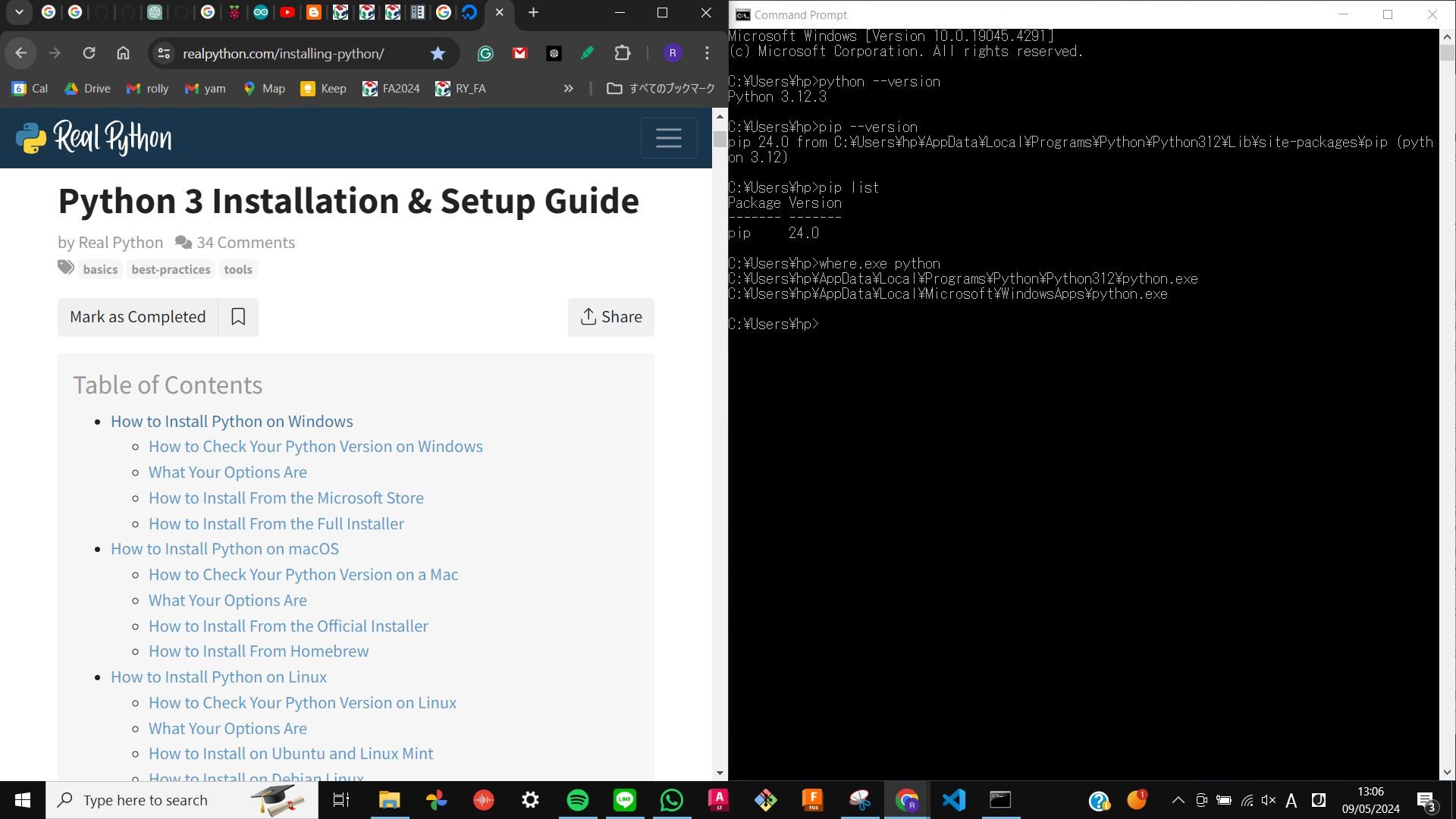1456x819 pixels.
Task: Open the yam Gmail bookmark
Action: pyautogui.click(x=206, y=89)
